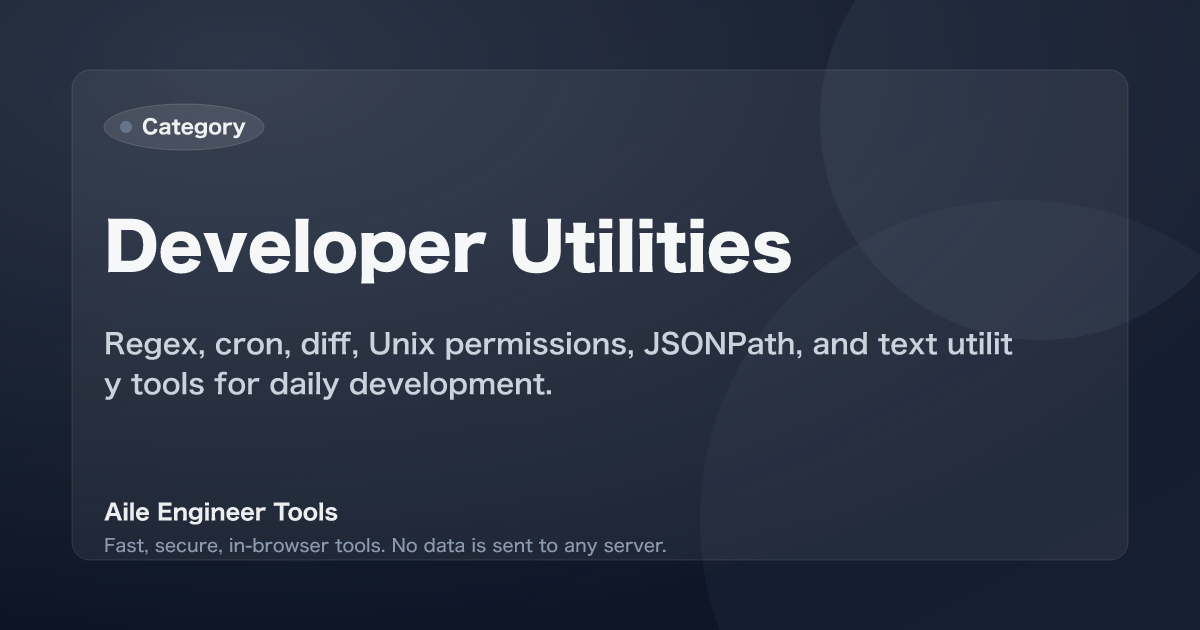1200x630 pixels.
Task: Click the description line starting 'Regex, cron, diff'
Action: pos(559,345)
